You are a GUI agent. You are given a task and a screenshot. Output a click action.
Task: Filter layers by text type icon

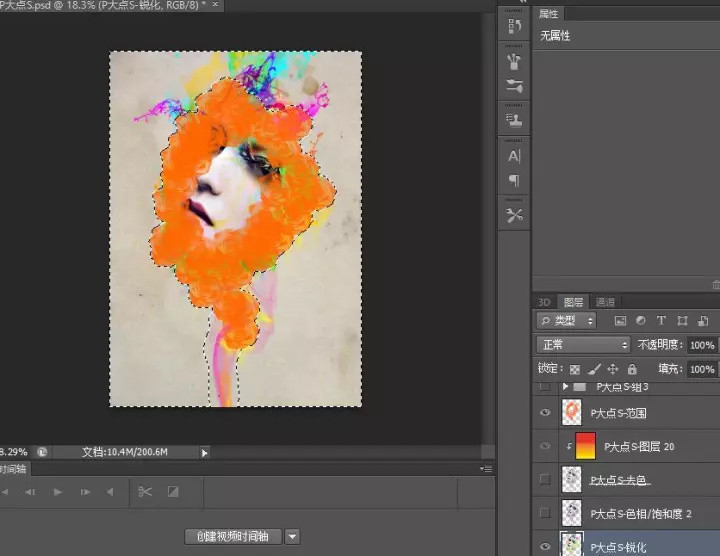(661, 321)
